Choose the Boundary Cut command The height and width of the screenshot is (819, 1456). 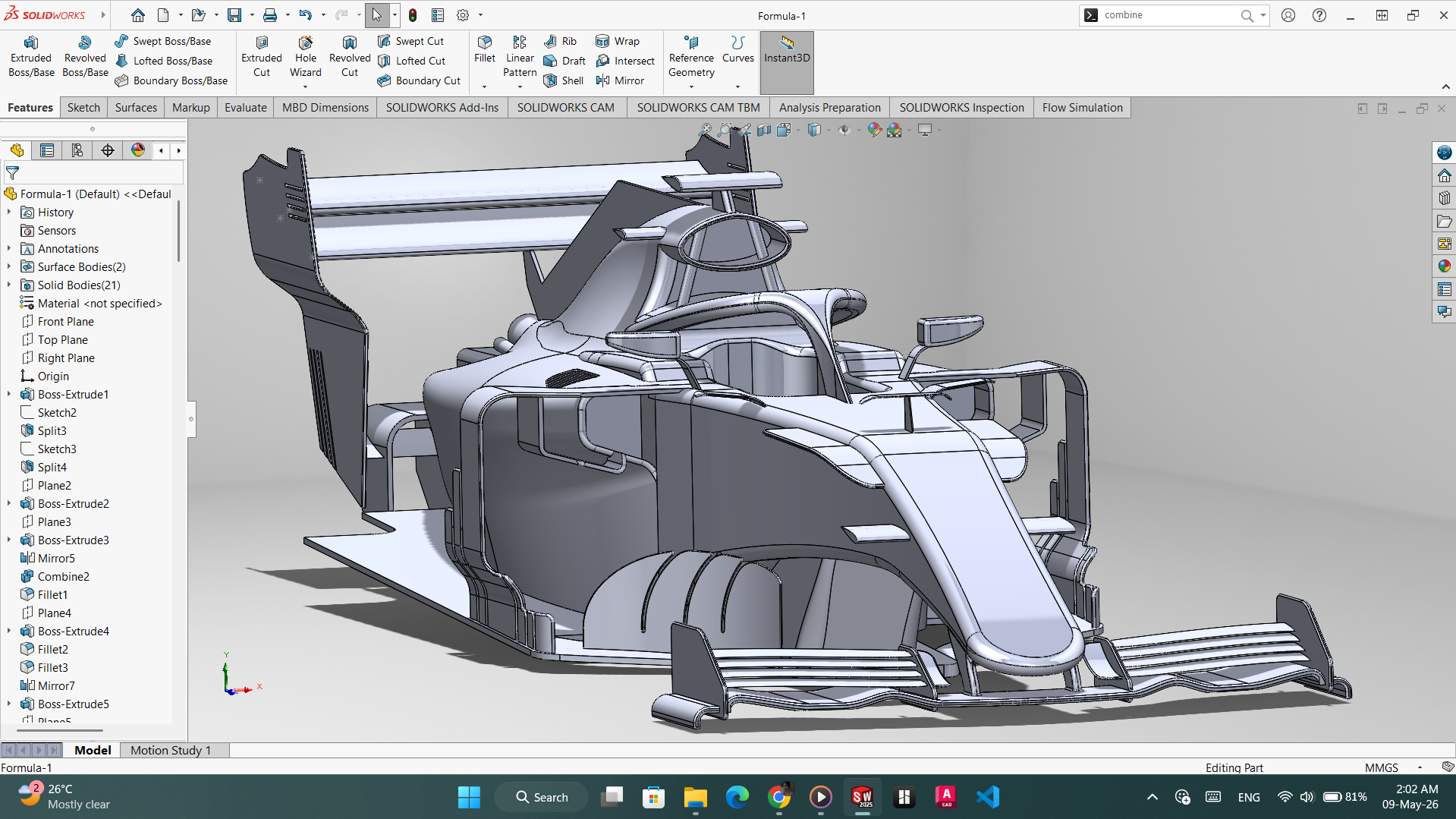[x=419, y=80]
